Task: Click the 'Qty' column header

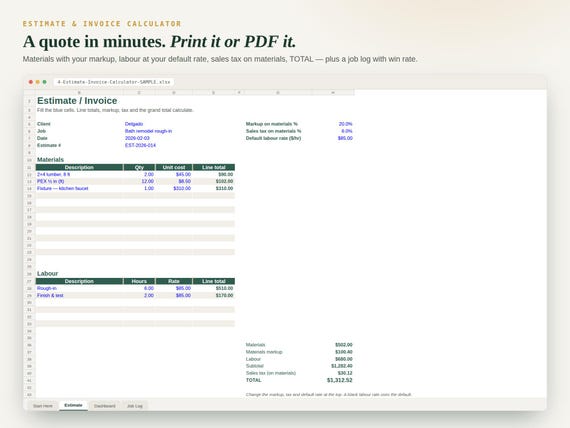Action: pos(139,167)
